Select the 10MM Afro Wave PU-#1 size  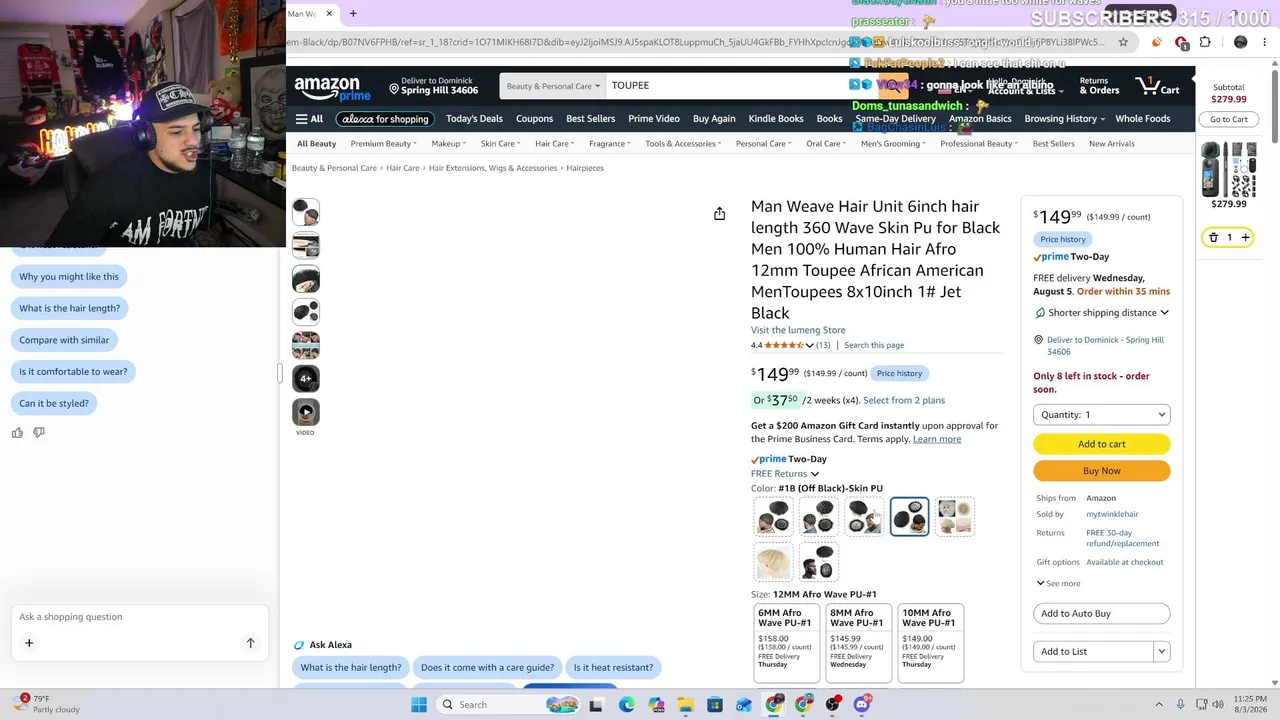(x=930, y=642)
